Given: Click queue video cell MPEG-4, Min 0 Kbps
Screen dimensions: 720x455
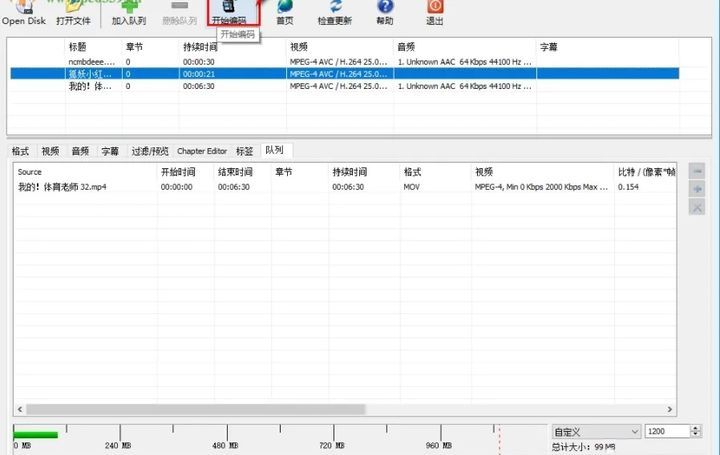Looking at the screenshot, I should 541,187.
